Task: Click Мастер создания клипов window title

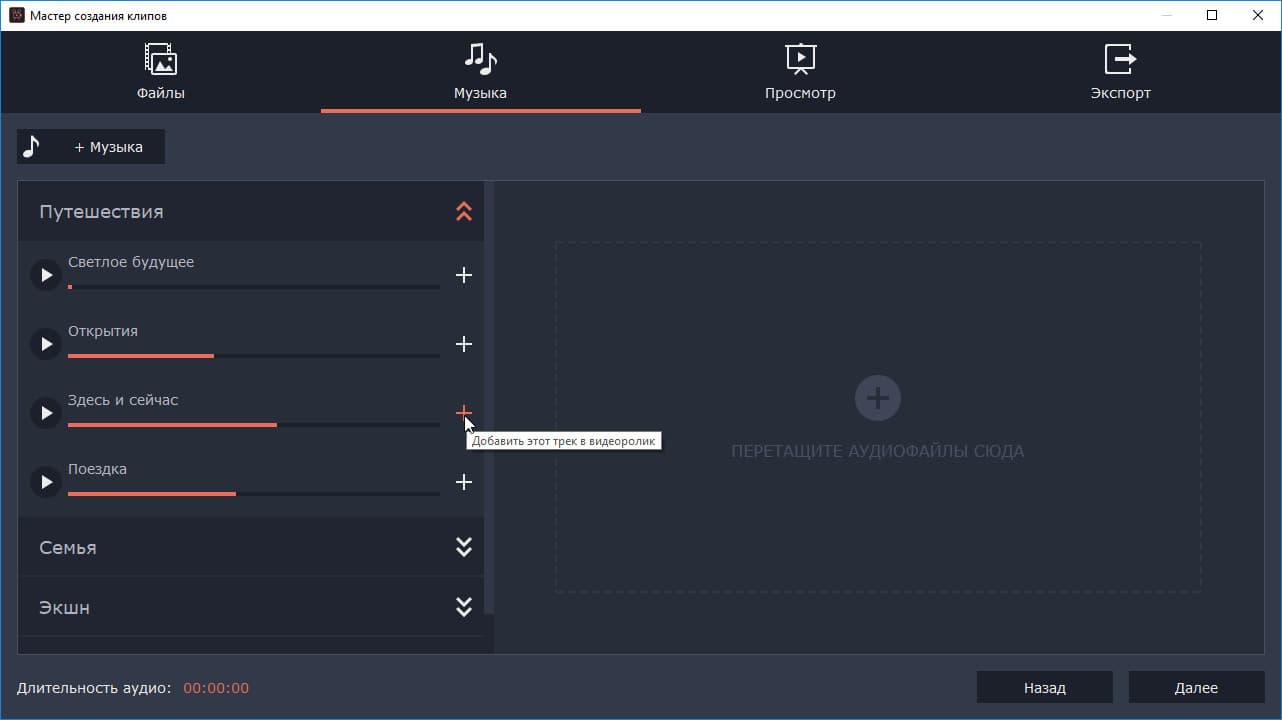Action: click(99, 16)
